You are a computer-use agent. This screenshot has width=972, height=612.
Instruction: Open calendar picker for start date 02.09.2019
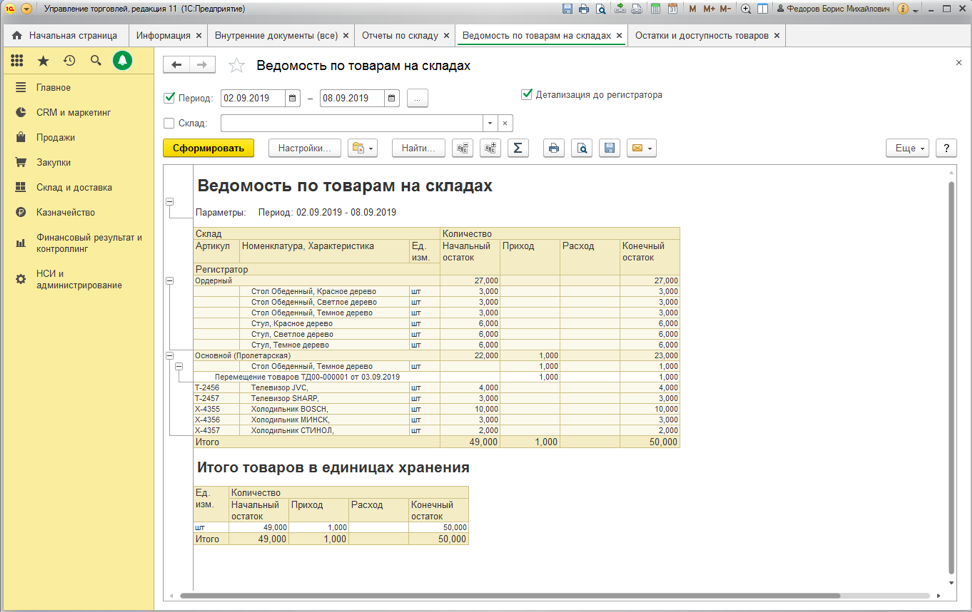pyautogui.click(x=293, y=98)
